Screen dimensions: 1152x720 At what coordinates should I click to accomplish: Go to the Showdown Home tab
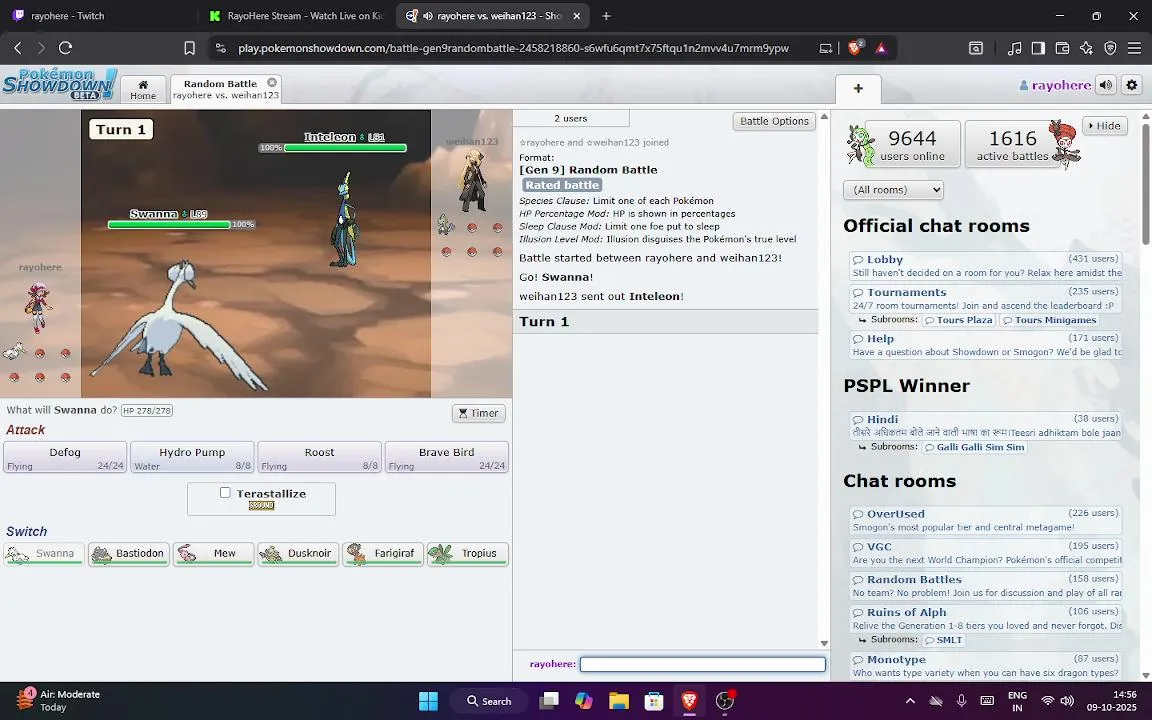click(143, 89)
